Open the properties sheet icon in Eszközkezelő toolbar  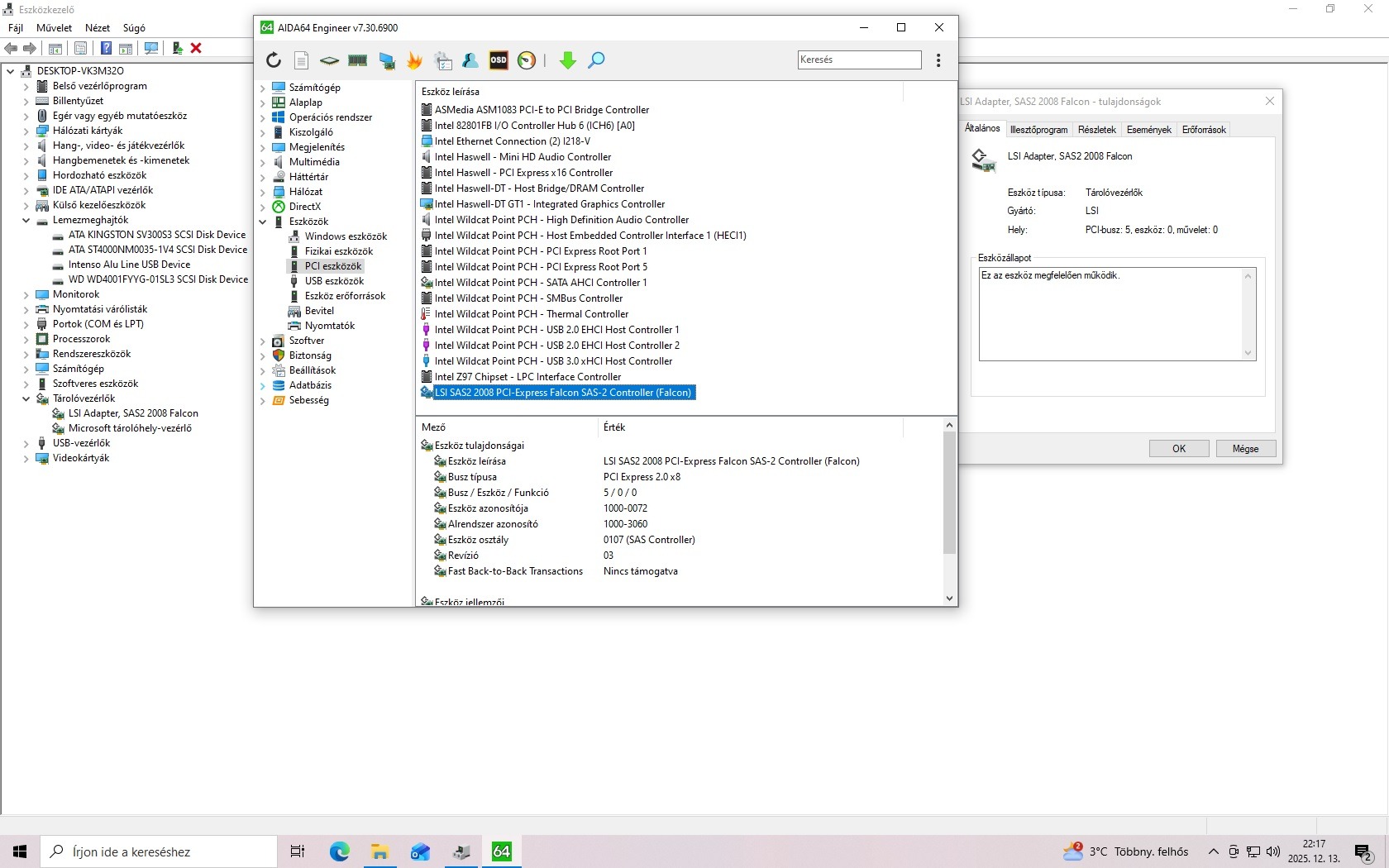click(80, 48)
